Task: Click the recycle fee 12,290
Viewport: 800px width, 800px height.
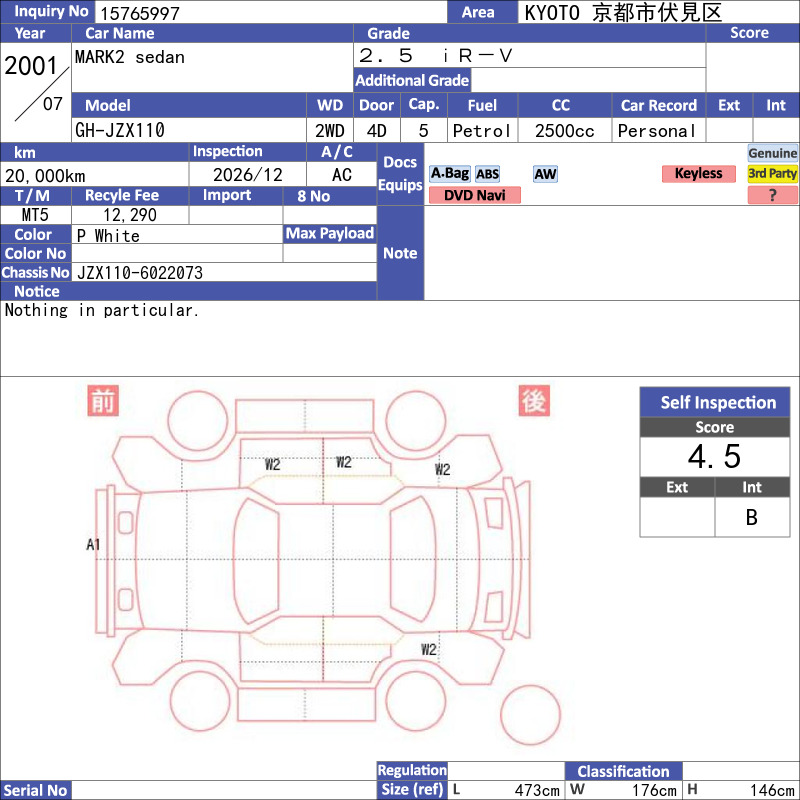Action: 130,215
